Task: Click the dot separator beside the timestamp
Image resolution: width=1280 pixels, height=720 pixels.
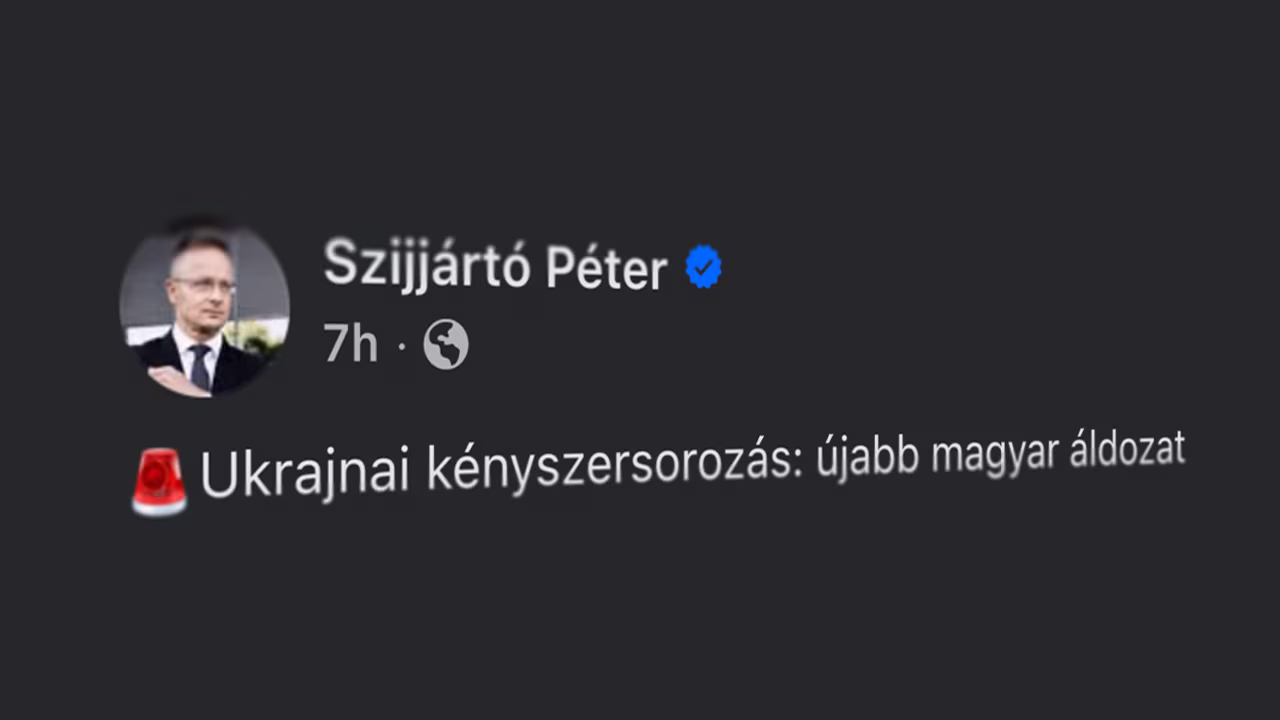Action: pyautogui.click(x=402, y=347)
